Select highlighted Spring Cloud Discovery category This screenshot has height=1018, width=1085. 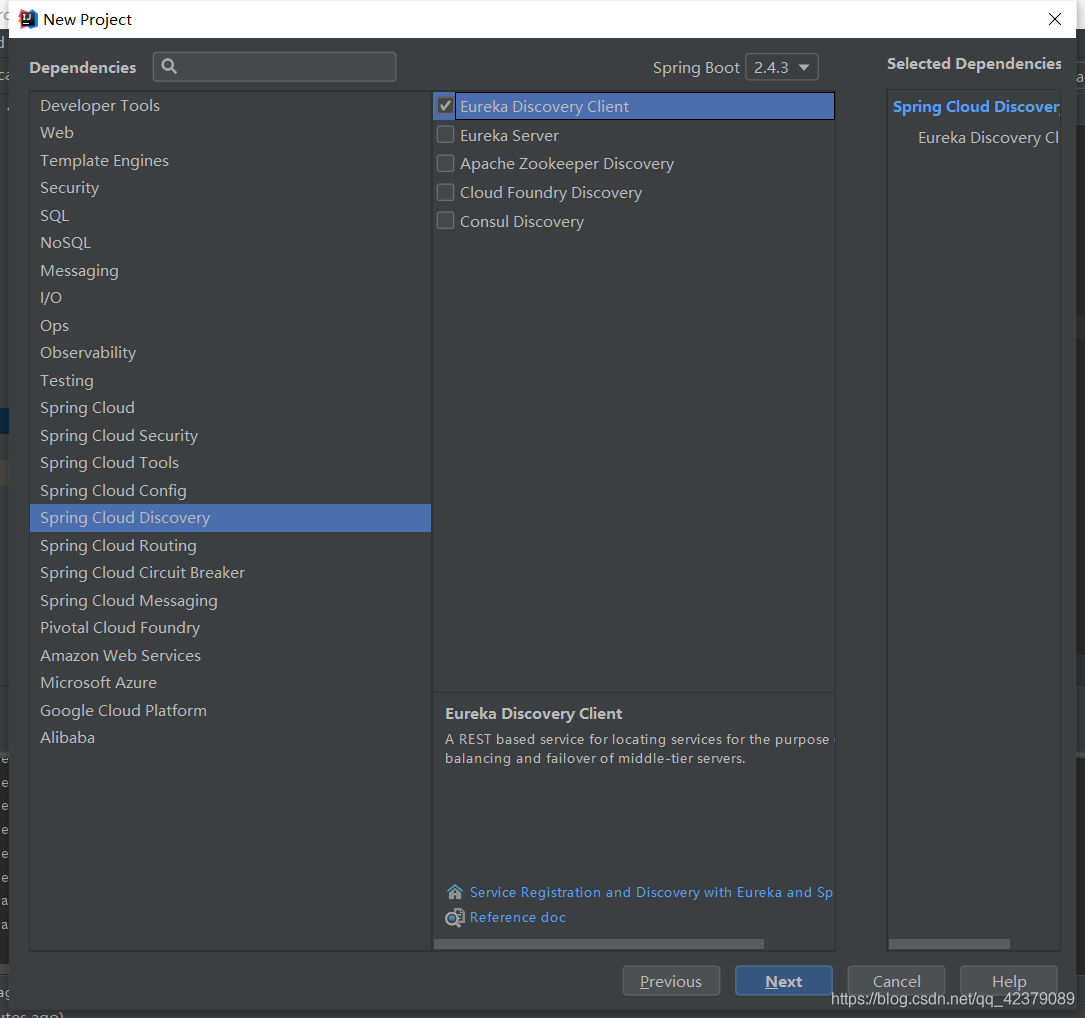230,518
